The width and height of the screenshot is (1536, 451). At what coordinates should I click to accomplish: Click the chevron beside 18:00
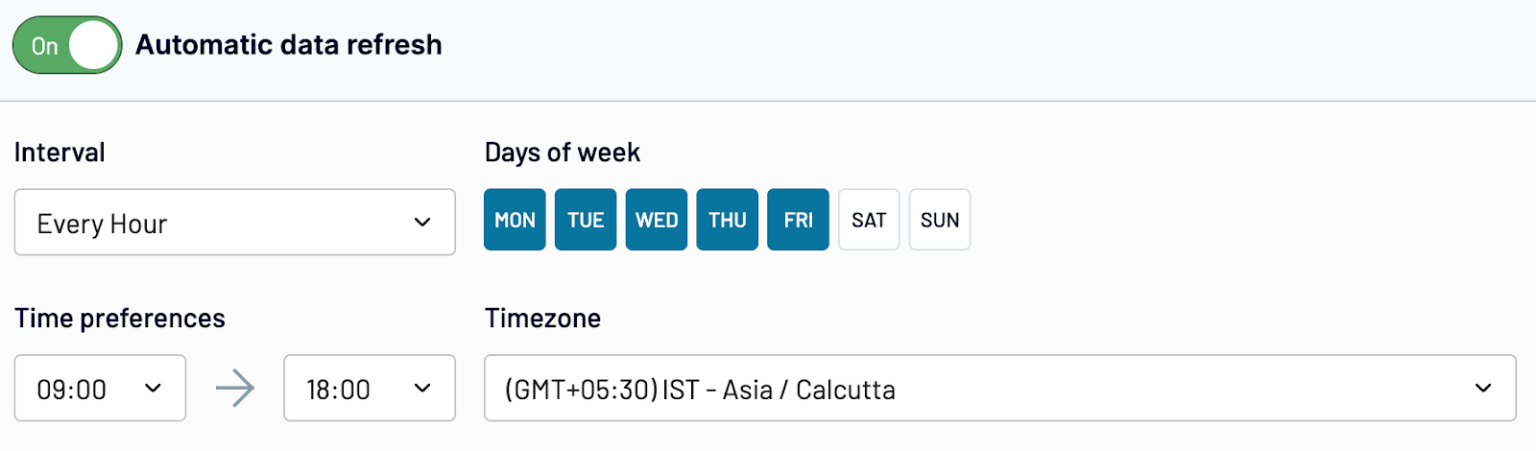click(x=422, y=388)
